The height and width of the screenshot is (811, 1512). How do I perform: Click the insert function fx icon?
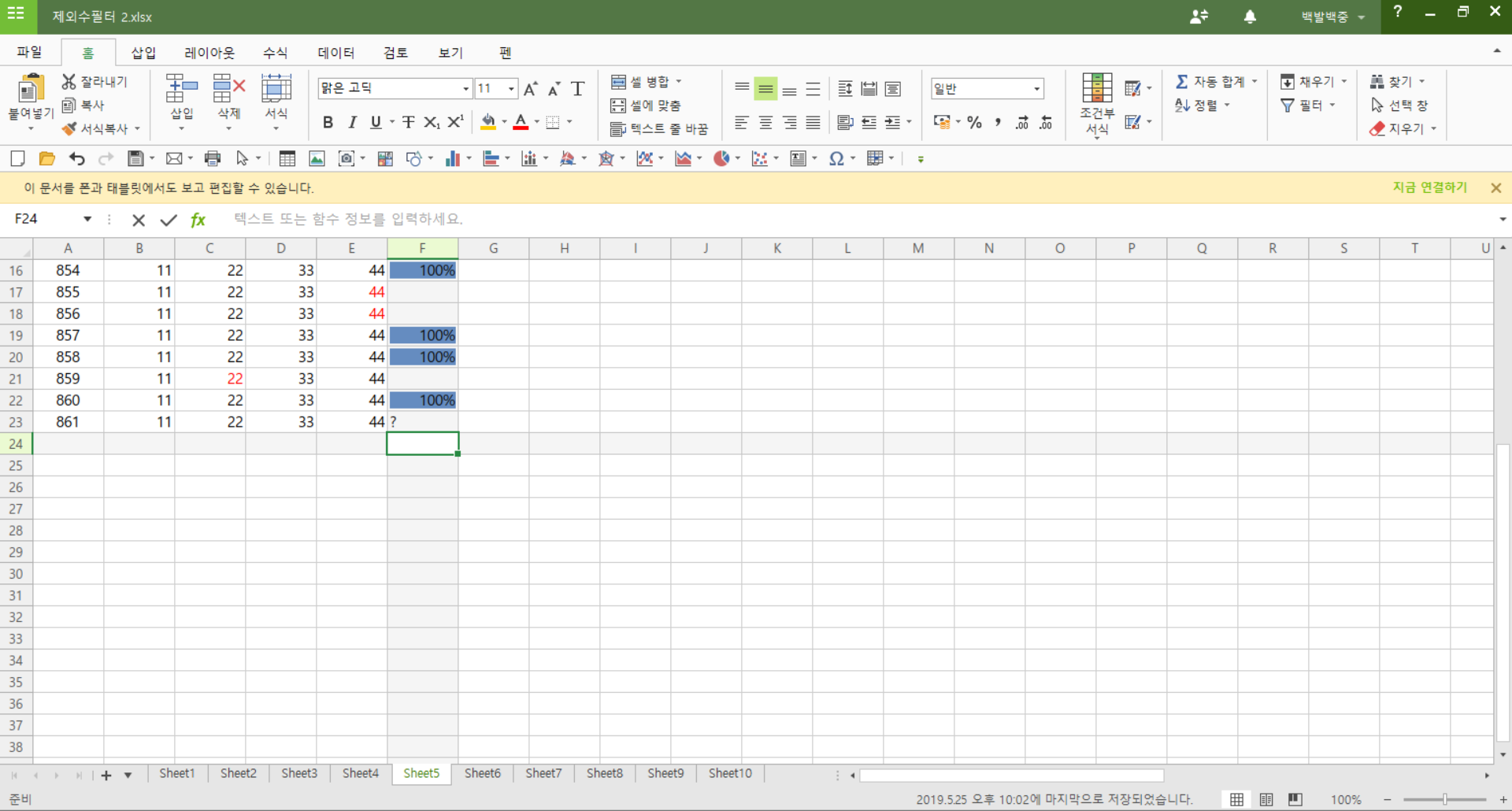coord(198,220)
